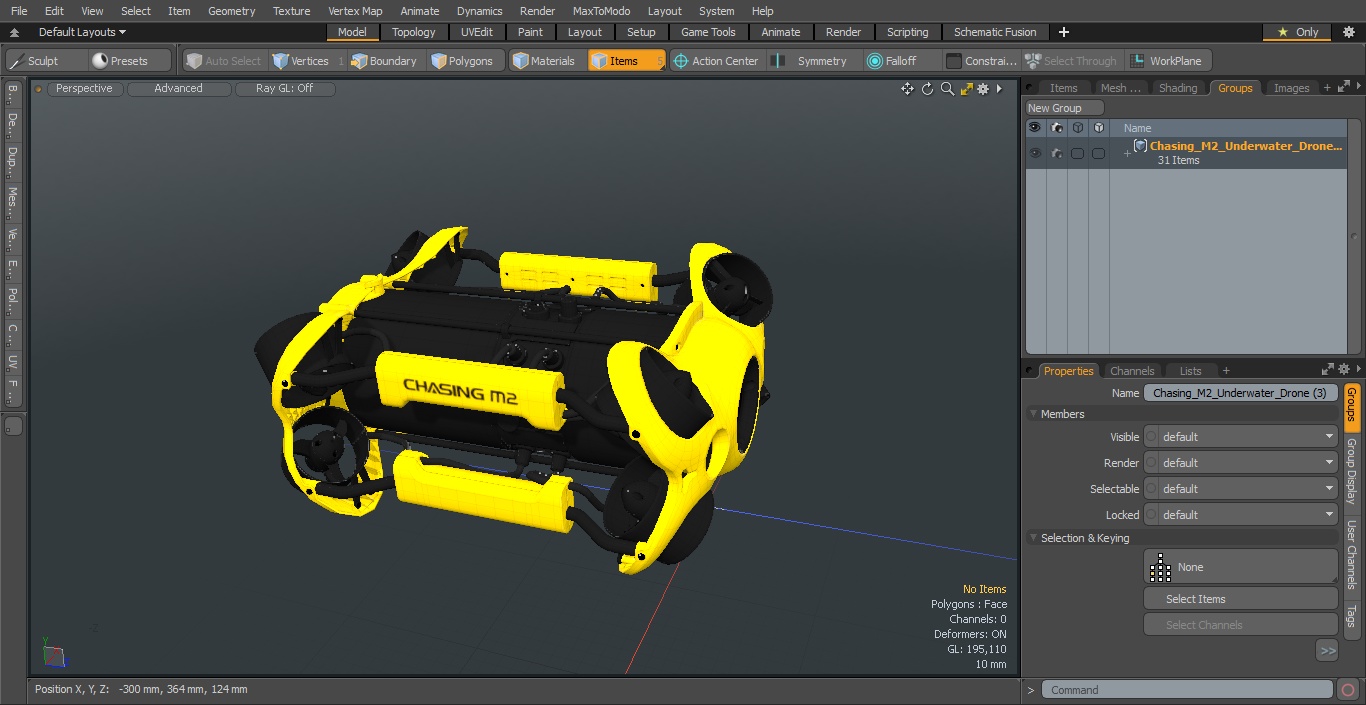Image resolution: width=1366 pixels, height=705 pixels.
Task: Open the Group Display vertical tab
Action: (x=1351, y=471)
